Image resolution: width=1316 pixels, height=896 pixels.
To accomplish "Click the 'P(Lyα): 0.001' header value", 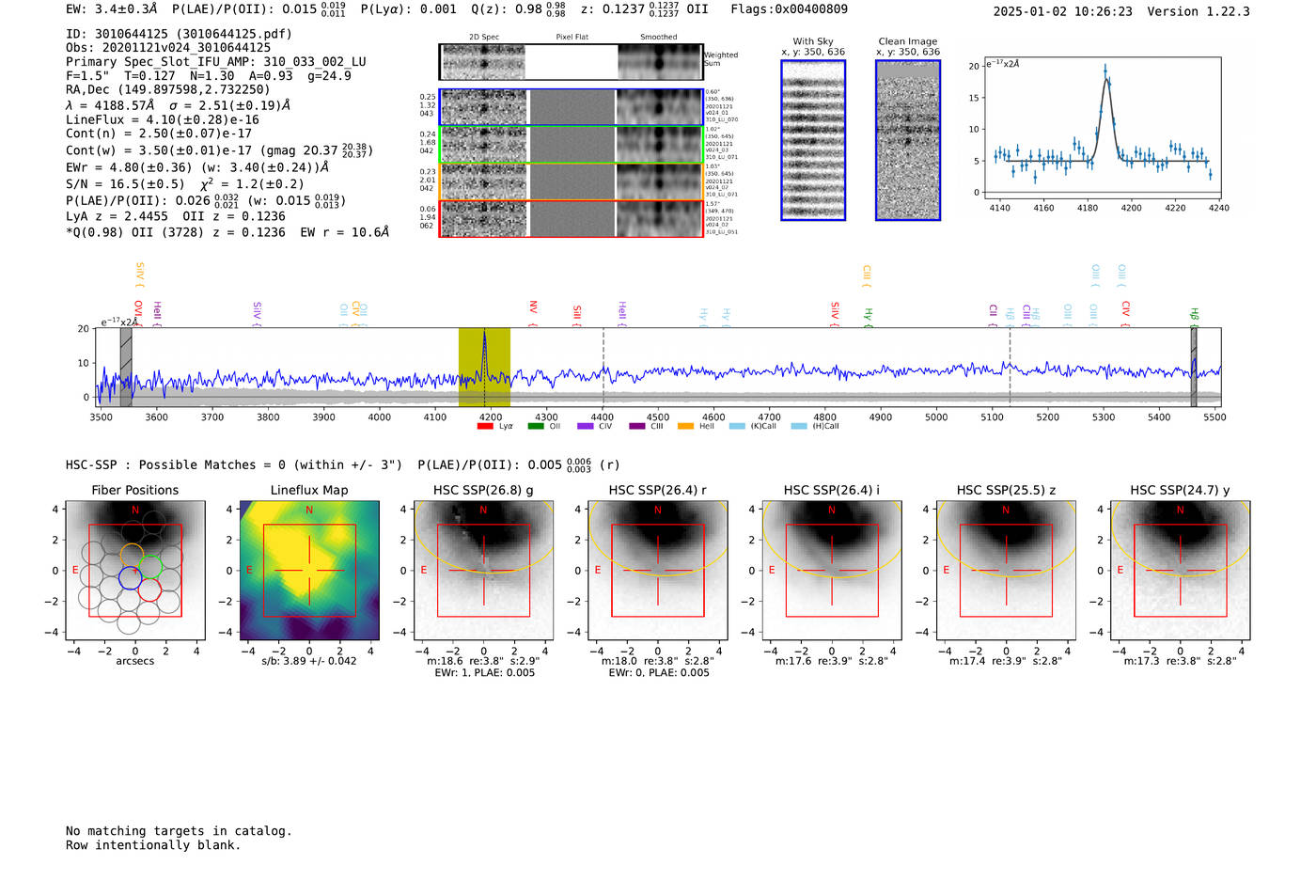I will [x=408, y=9].
